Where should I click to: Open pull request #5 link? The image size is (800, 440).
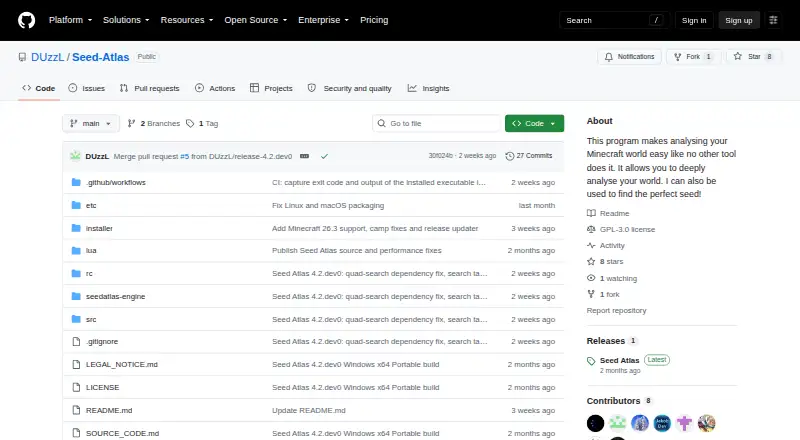[x=185, y=156]
